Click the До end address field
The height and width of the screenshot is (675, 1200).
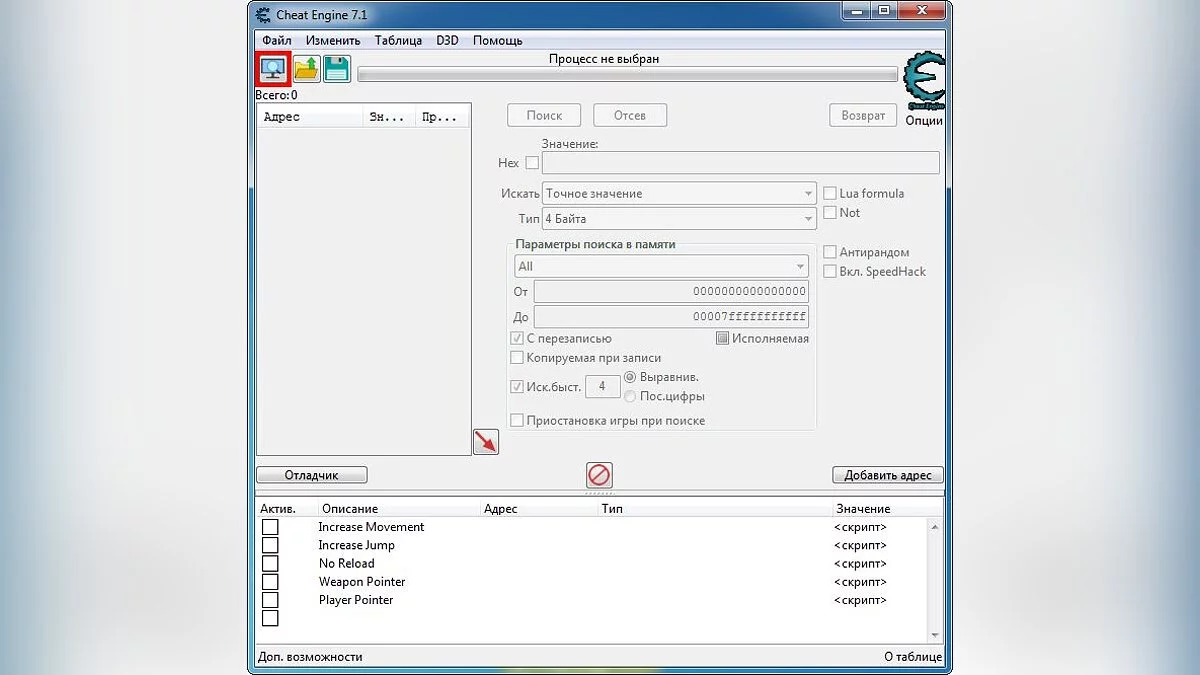pyautogui.click(x=671, y=317)
